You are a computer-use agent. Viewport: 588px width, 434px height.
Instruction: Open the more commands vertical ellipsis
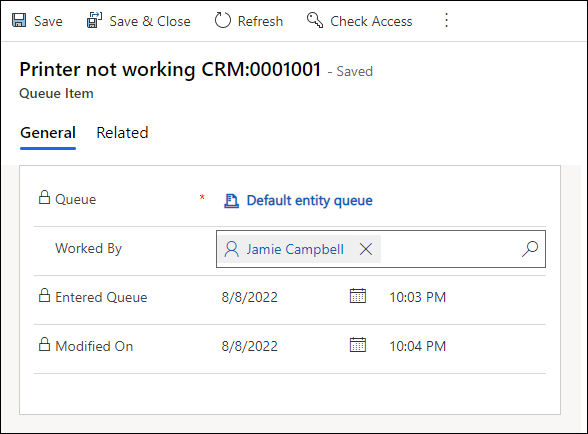point(446,20)
